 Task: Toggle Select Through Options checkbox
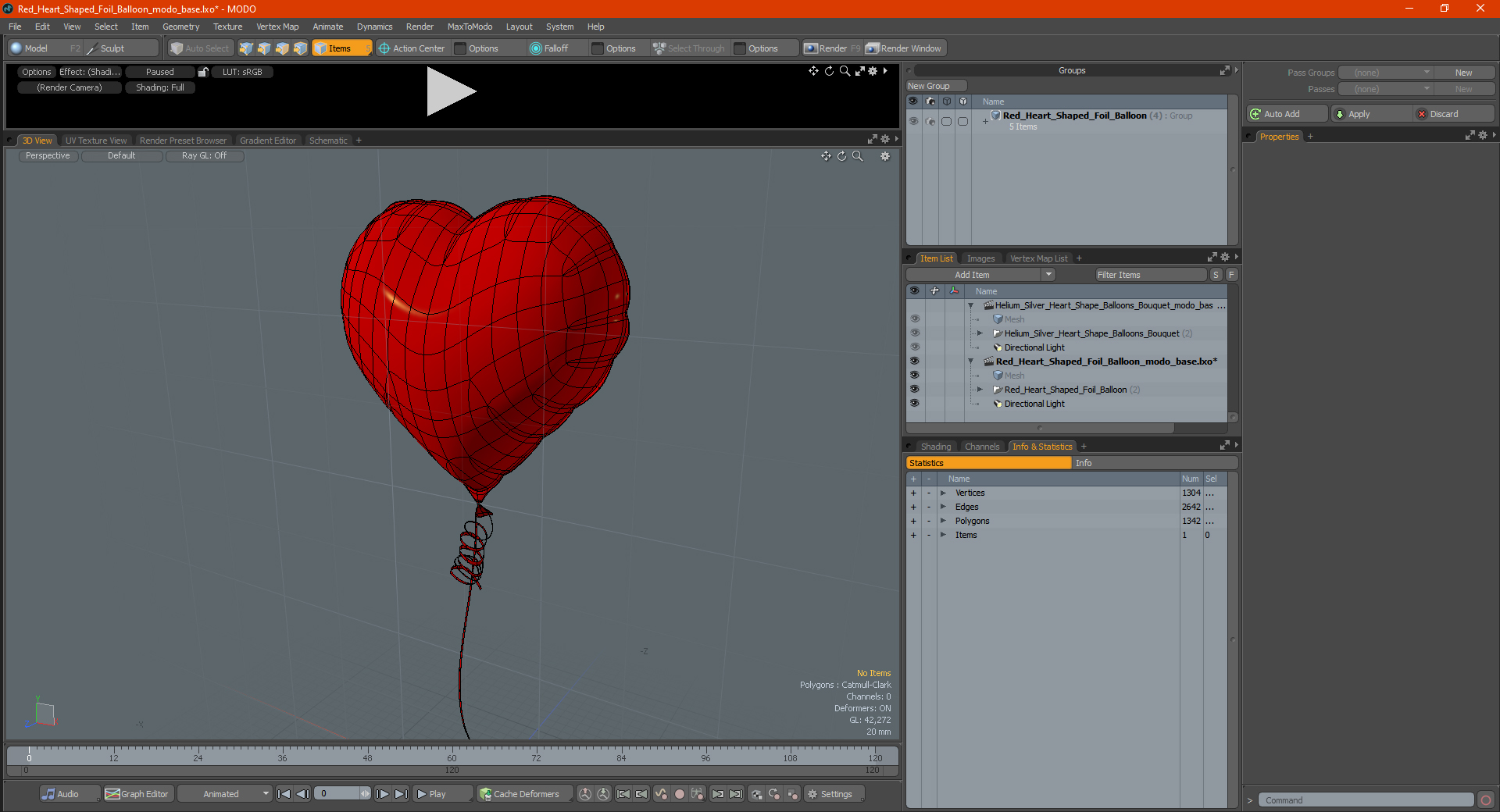(x=740, y=48)
